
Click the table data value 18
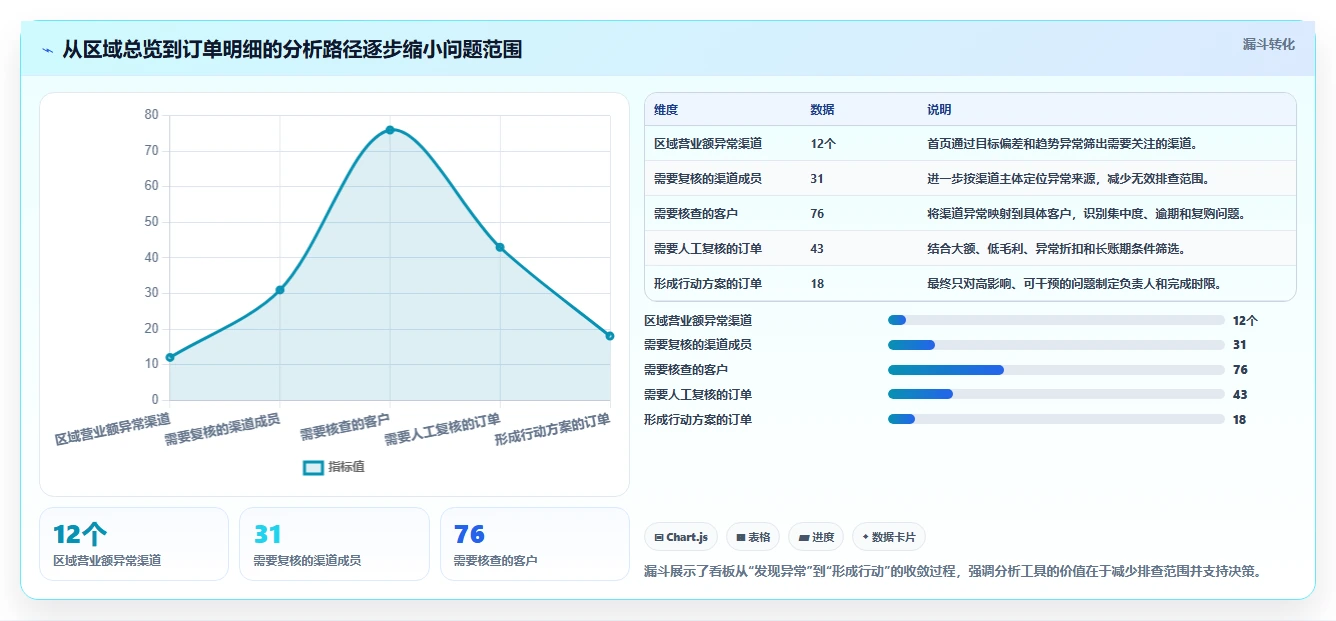[x=818, y=284]
